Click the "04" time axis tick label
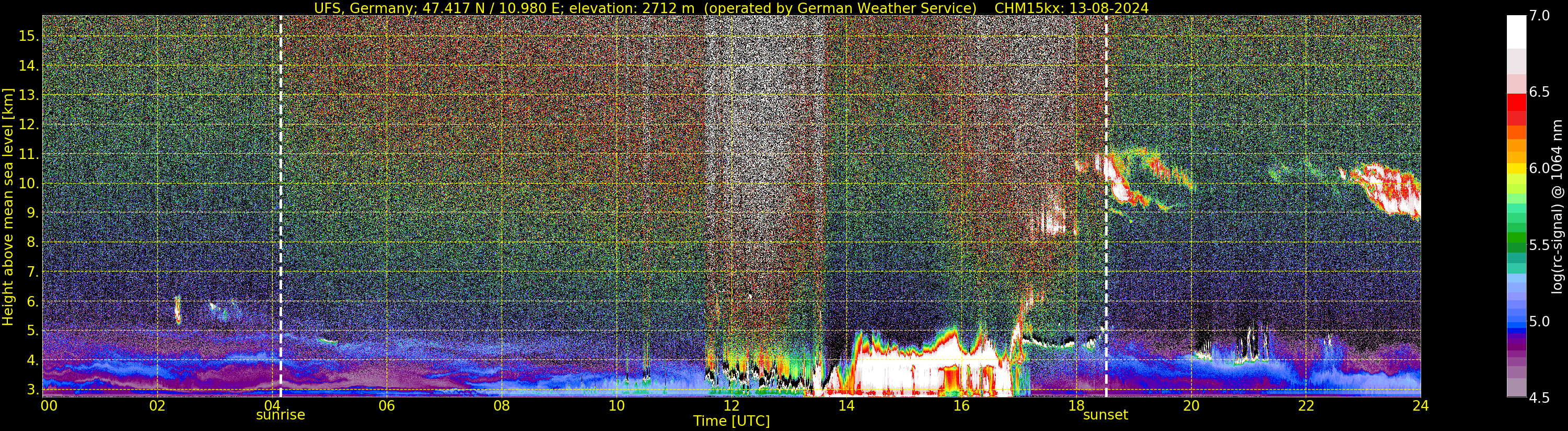This screenshot has width=1568, height=431. pyautogui.click(x=272, y=406)
